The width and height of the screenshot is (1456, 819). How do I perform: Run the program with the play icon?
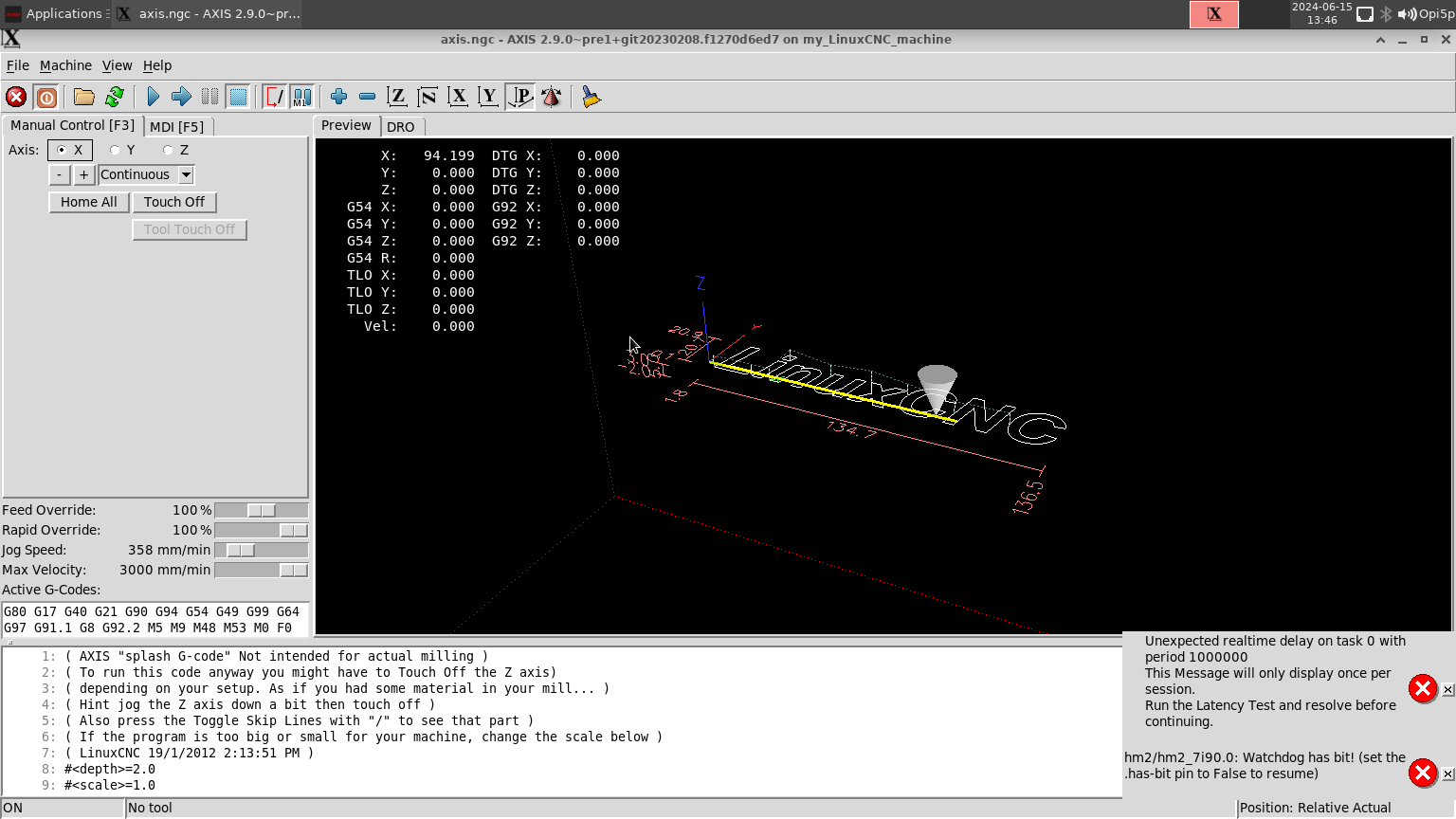click(153, 97)
